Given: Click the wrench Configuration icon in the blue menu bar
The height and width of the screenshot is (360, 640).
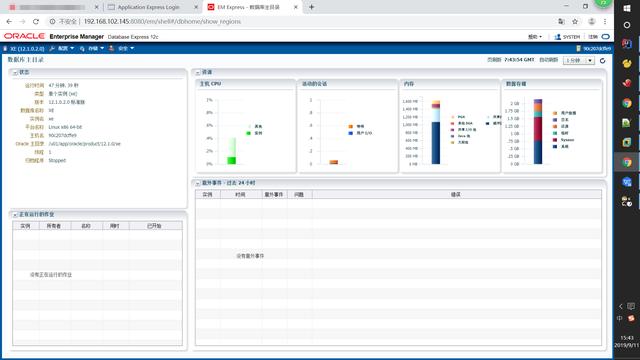Looking at the screenshot, I should [52, 49].
